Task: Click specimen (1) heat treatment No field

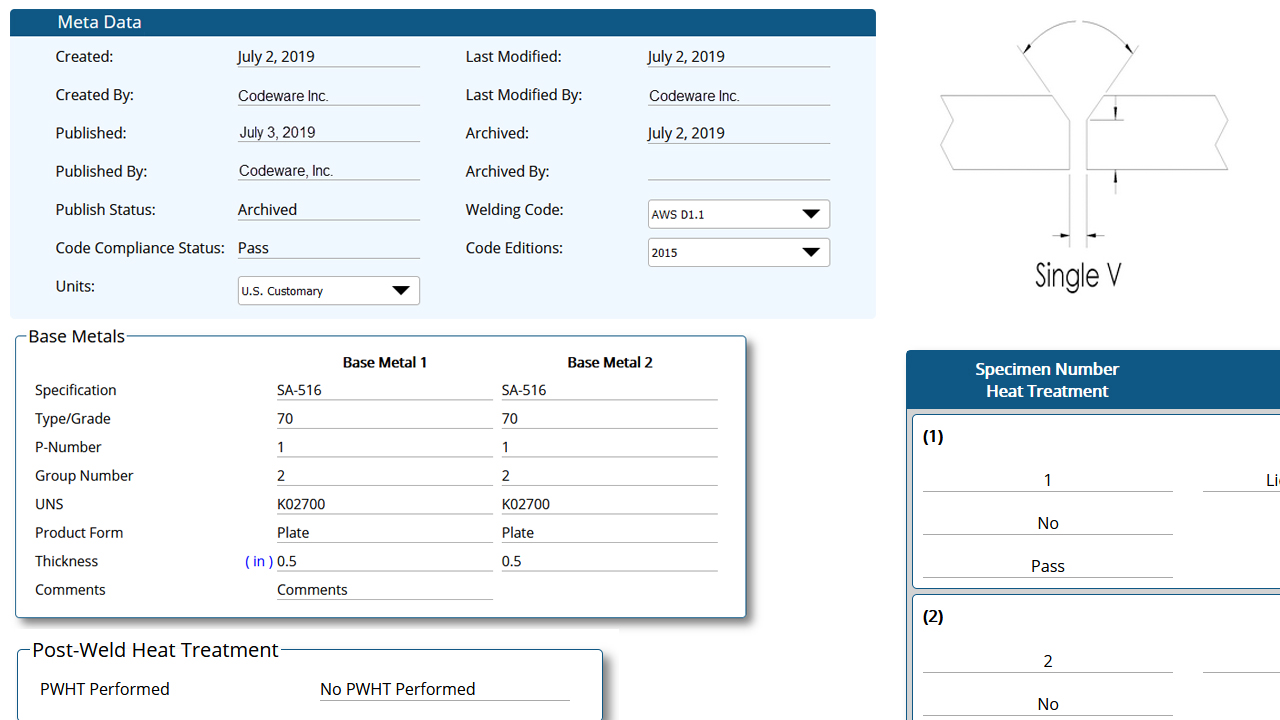Action: [x=1047, y=523]
